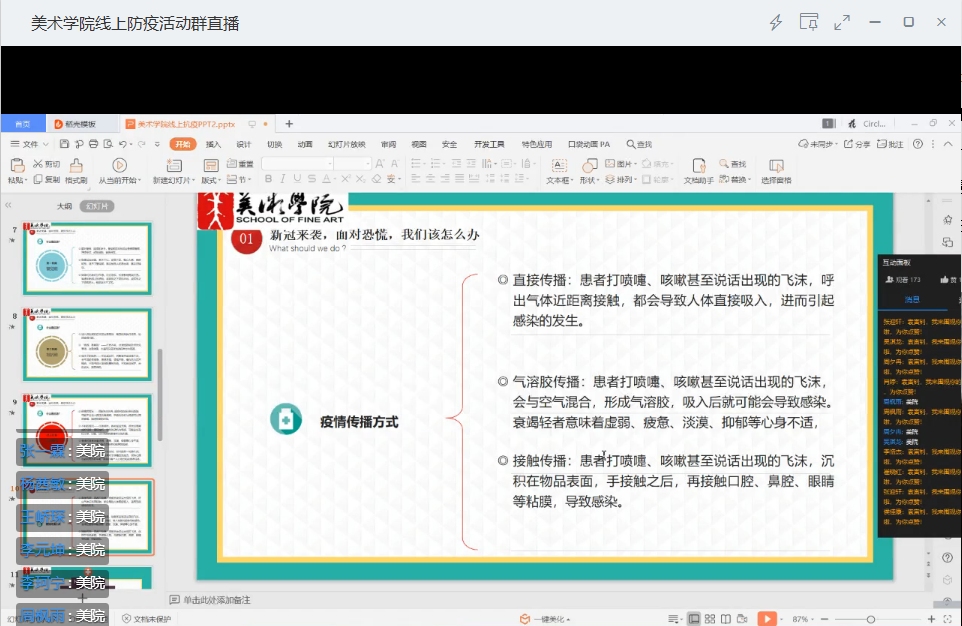962x626 pixels.
Task: Click the Reset (重置) slide icon
Action: click(x=232, y=164)
